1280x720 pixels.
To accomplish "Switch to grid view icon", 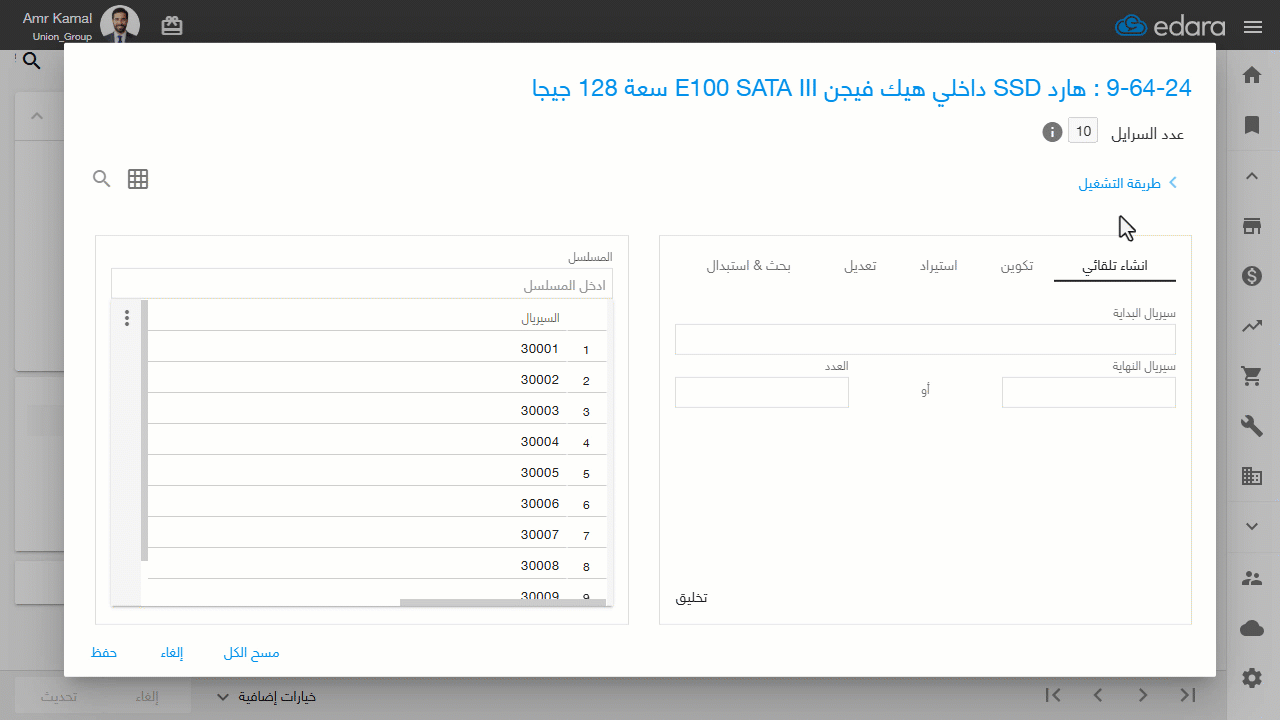I will tap(138, 179).
